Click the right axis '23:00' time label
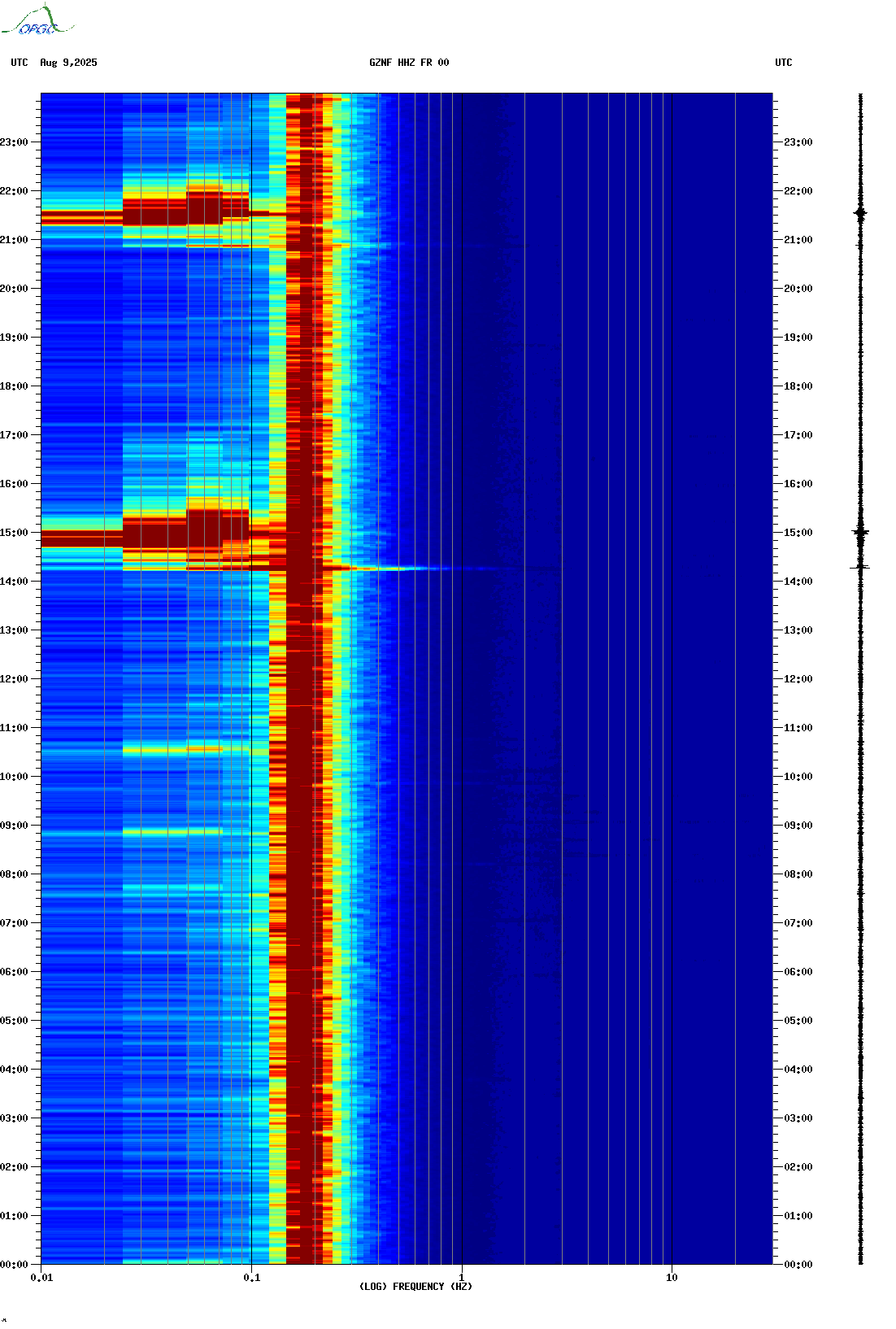 click(x=798, y=142)
